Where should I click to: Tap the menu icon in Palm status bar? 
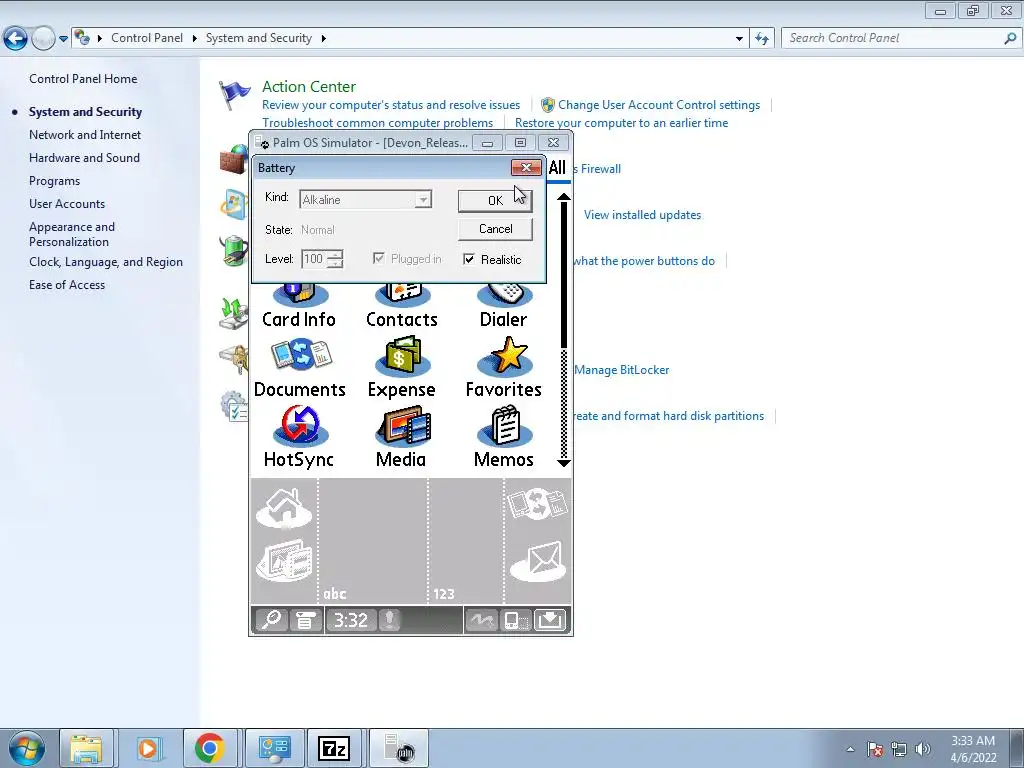pyautogui.click(x=305, y=620)
